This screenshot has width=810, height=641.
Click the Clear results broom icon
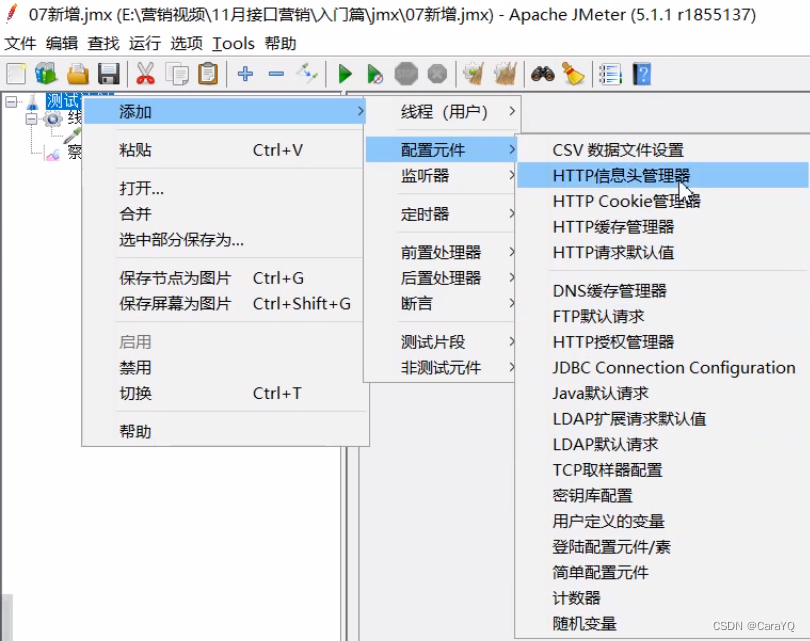pos(474,74)
